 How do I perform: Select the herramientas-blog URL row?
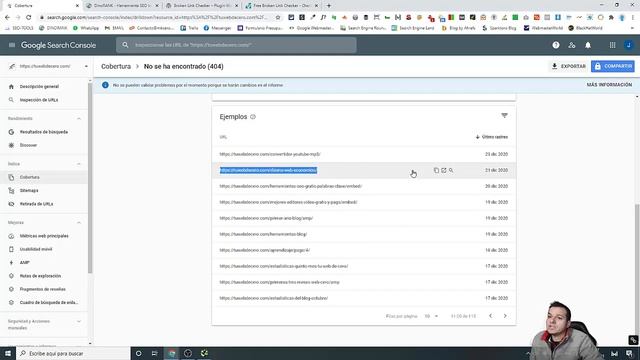pos(364,234)
